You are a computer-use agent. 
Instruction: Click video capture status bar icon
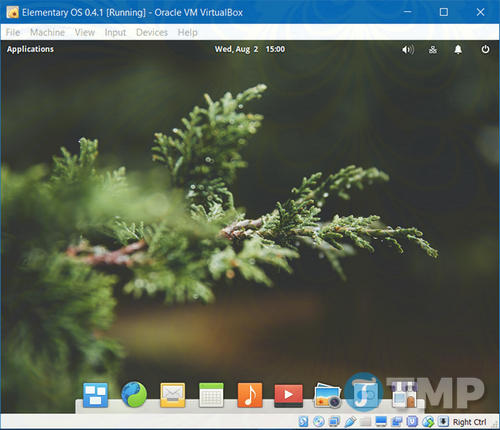396,422
